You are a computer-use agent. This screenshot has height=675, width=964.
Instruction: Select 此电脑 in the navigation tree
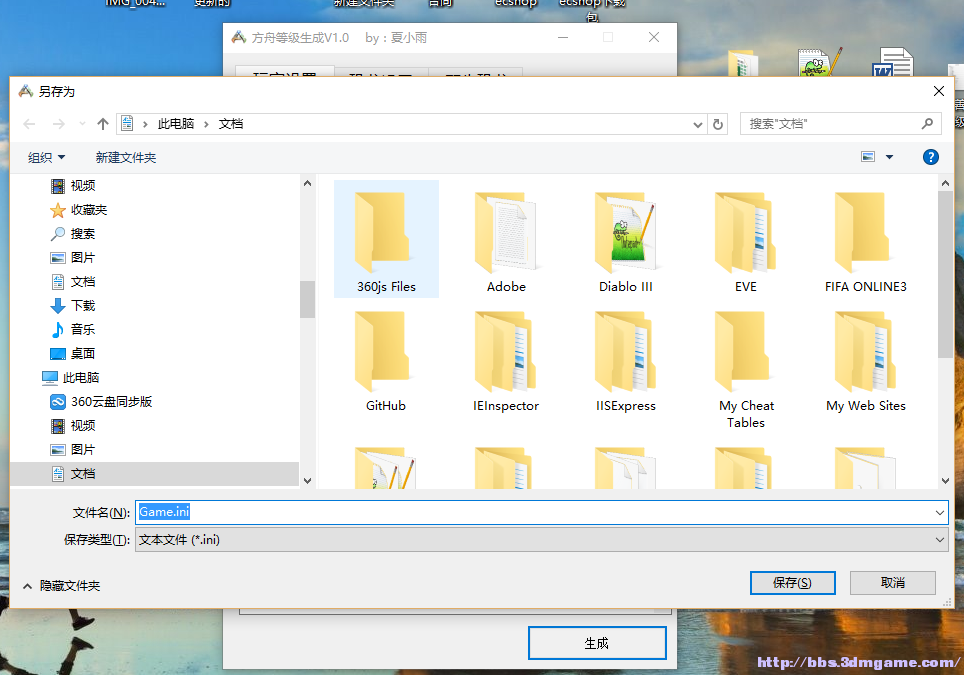click(71, 378)
